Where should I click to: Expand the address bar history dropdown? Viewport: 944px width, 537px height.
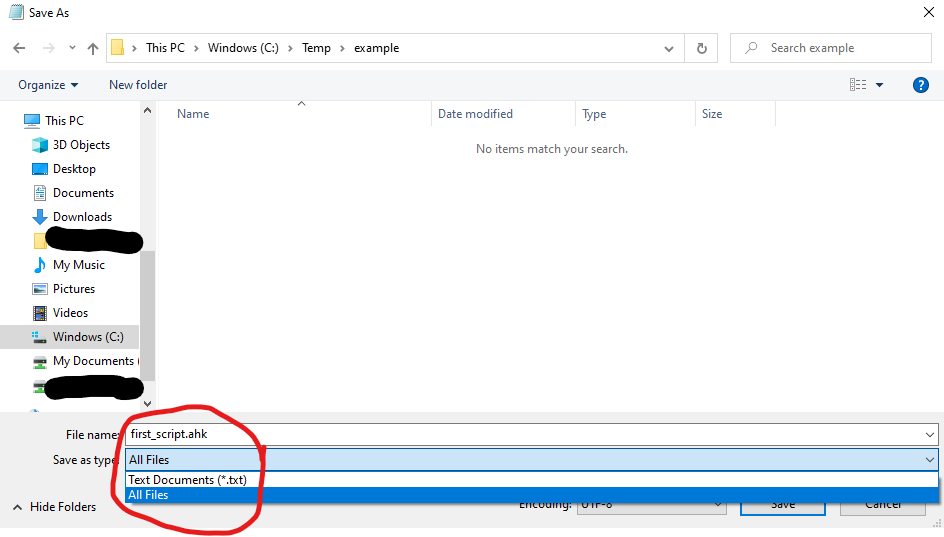(x=669, y=49)
